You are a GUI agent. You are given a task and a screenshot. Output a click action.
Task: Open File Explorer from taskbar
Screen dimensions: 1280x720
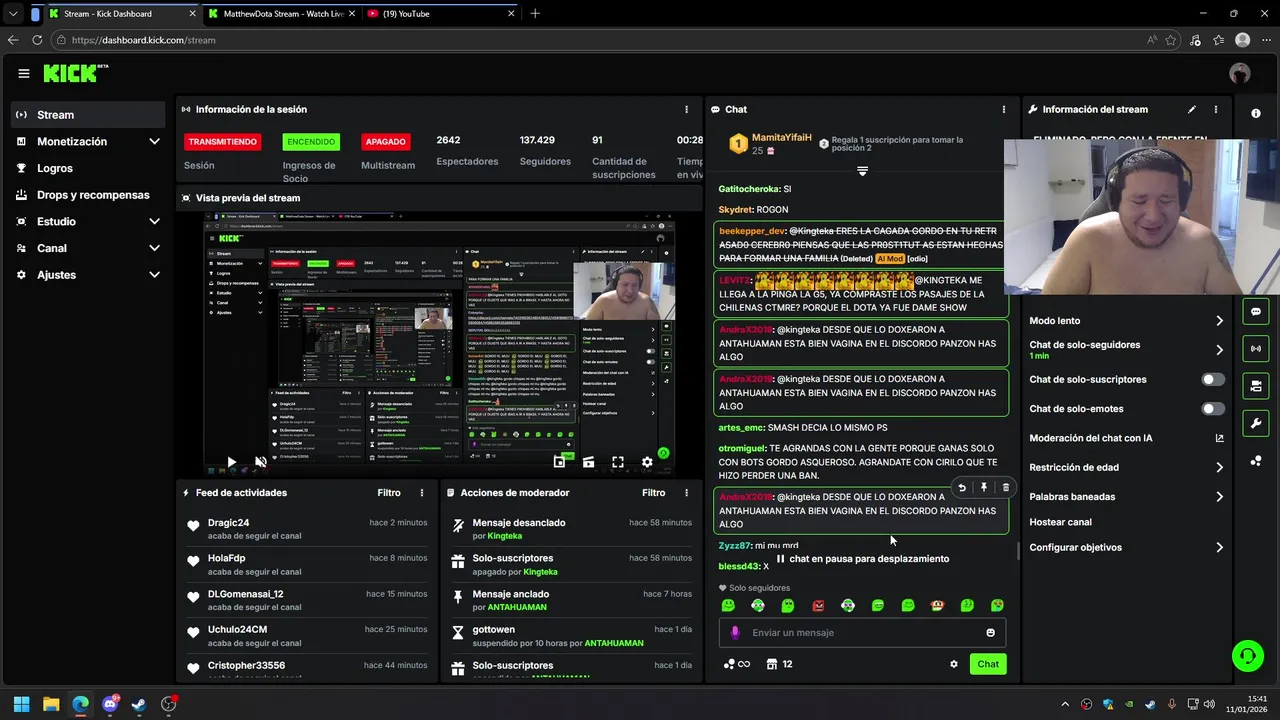51,704
